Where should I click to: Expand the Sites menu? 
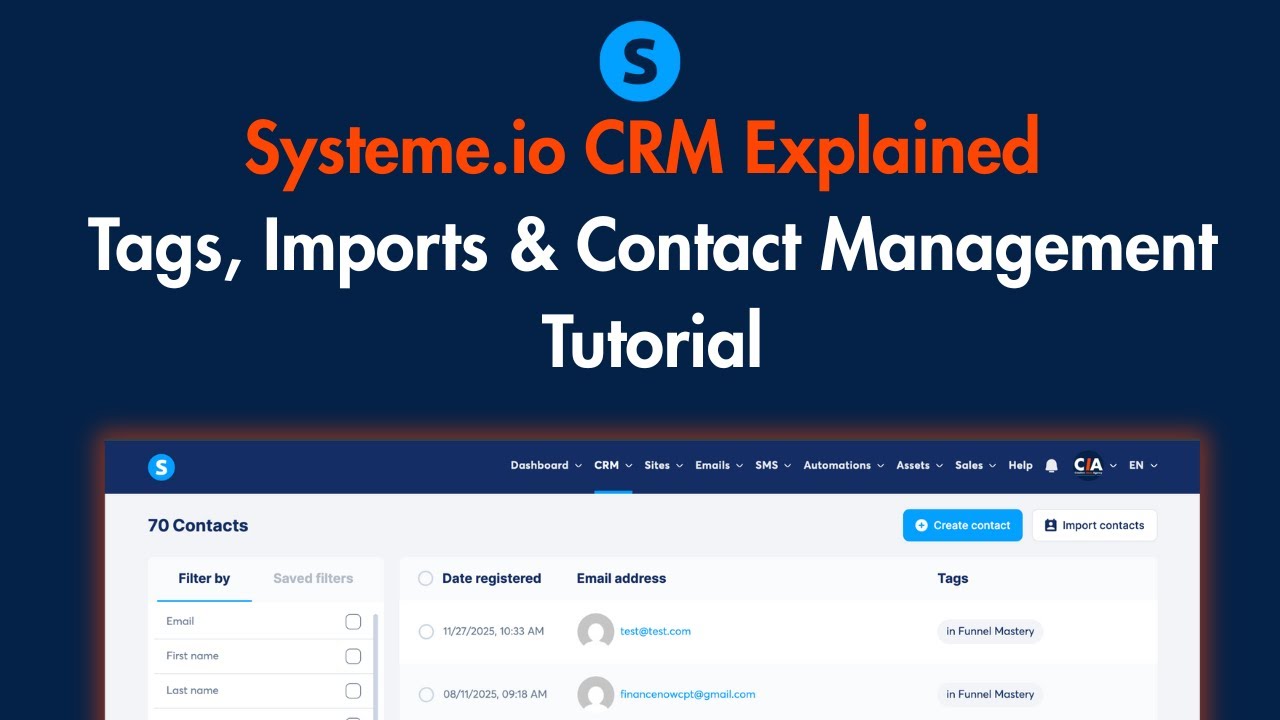tap(664, 465)
